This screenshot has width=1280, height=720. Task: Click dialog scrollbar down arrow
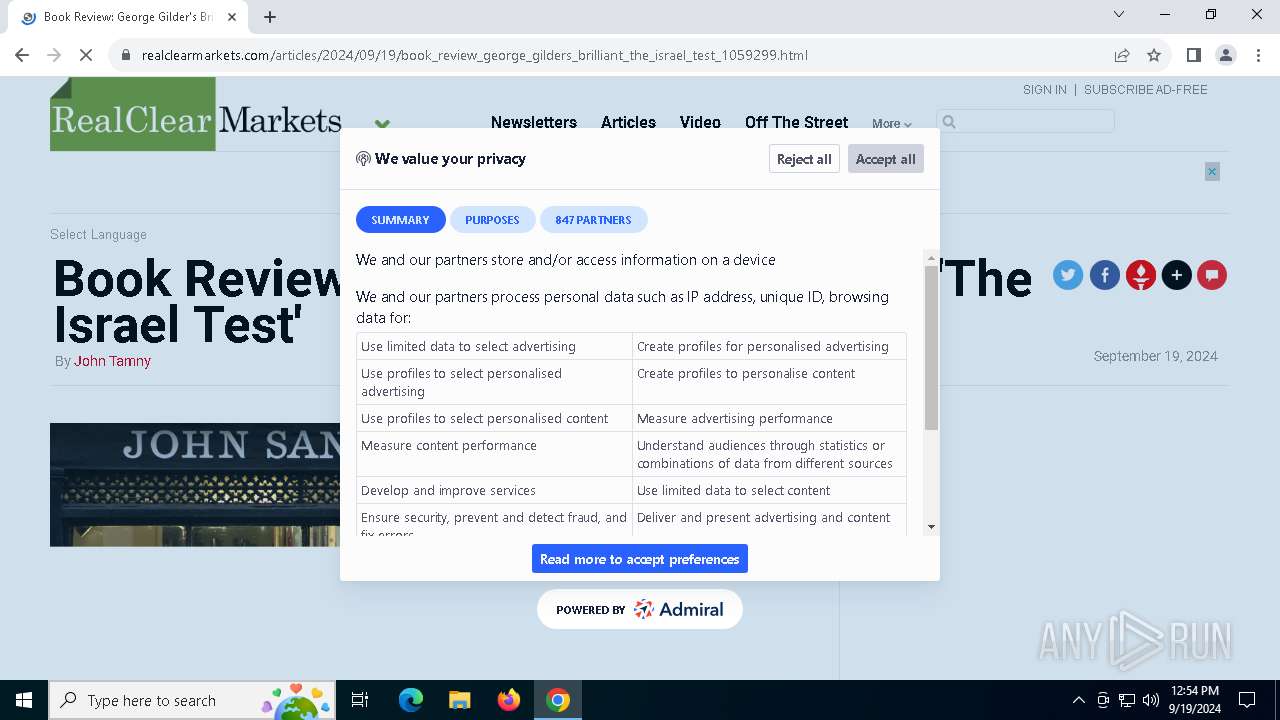click(x=931, y=527)
